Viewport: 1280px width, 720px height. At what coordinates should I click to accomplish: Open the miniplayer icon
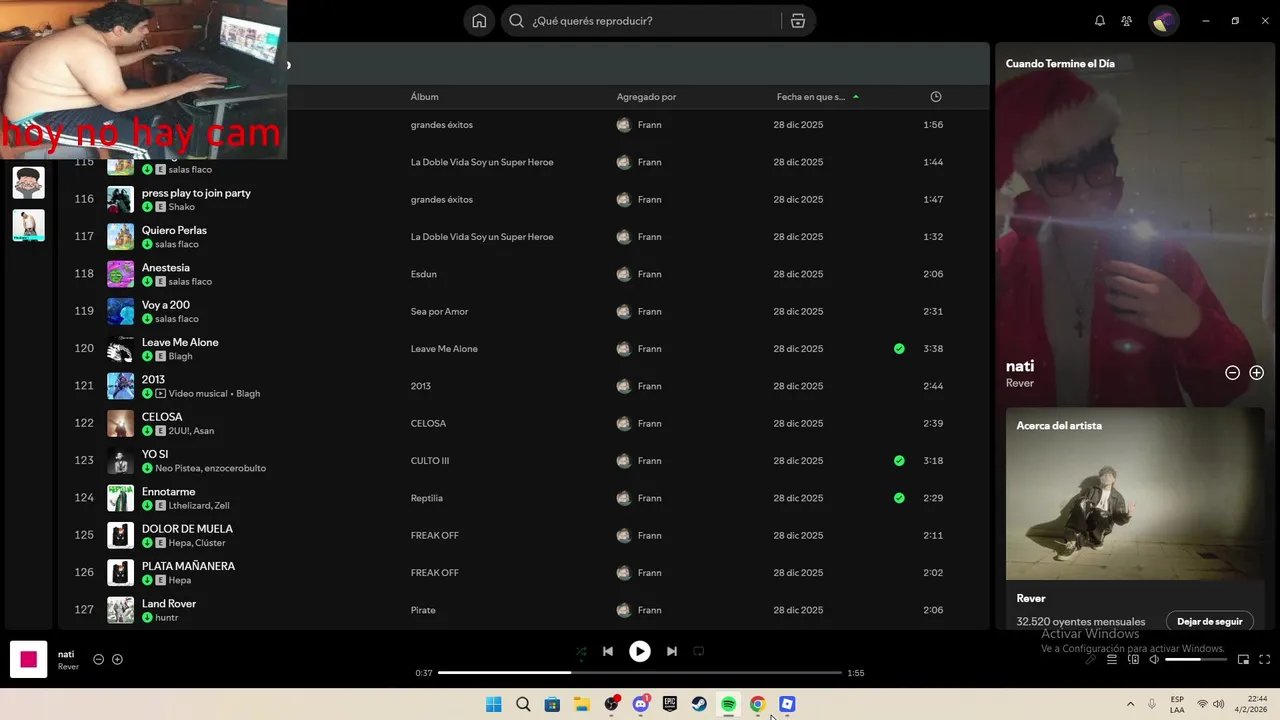pyautogui.click(x=1244, y=659)
